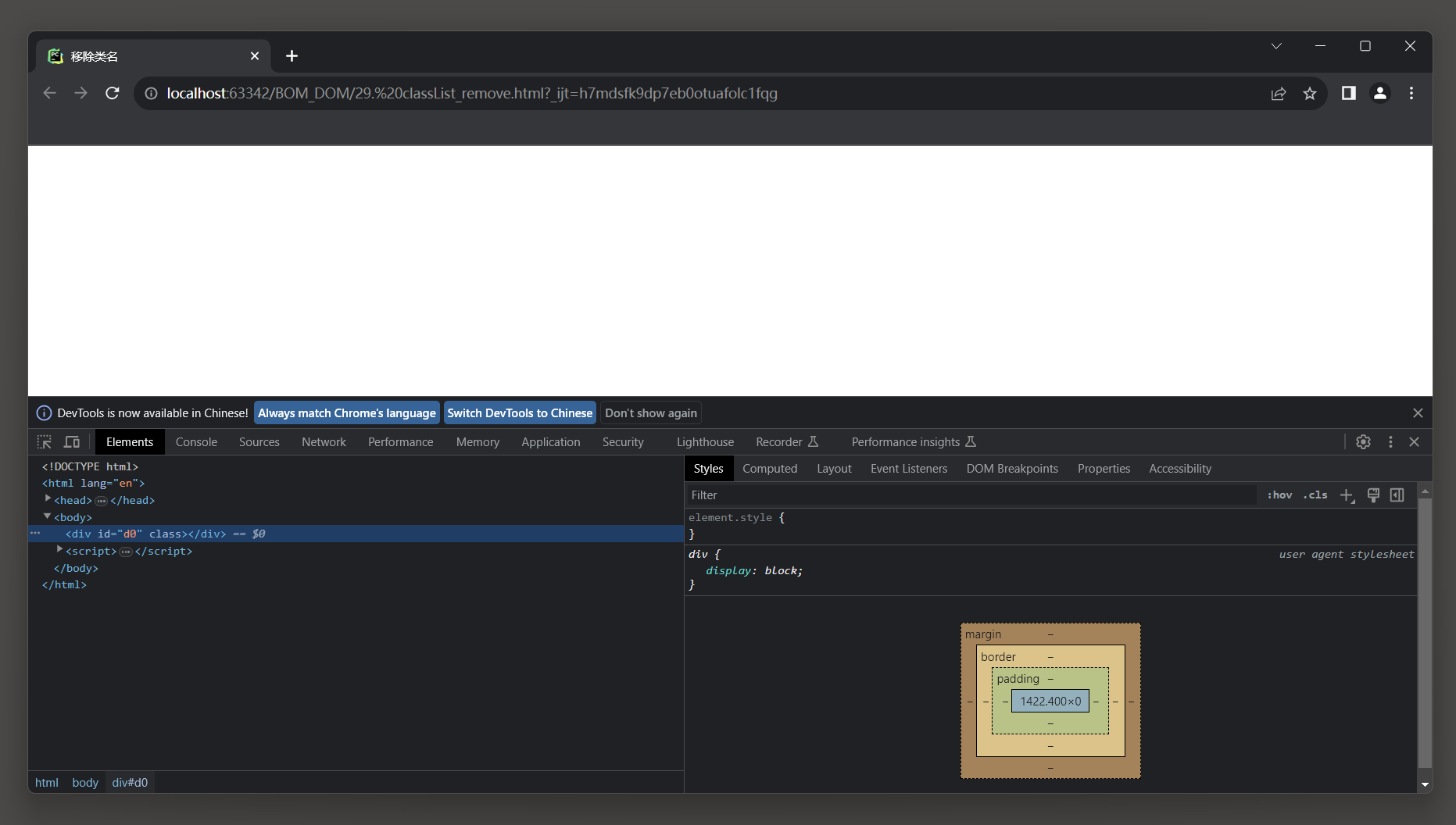Switch to the Computed pane
This screenshot has width=1456, height=825.
point(770,469)
